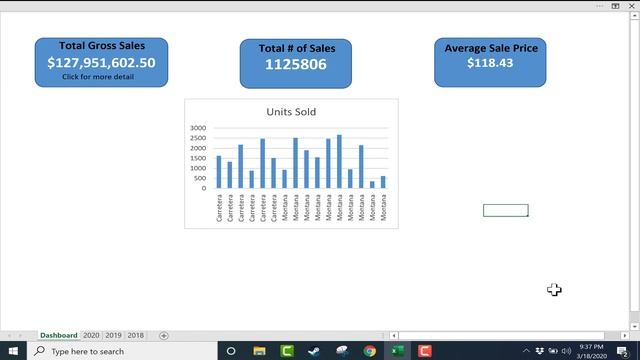Switch to Excel in the taskbar

click(397, 351)
